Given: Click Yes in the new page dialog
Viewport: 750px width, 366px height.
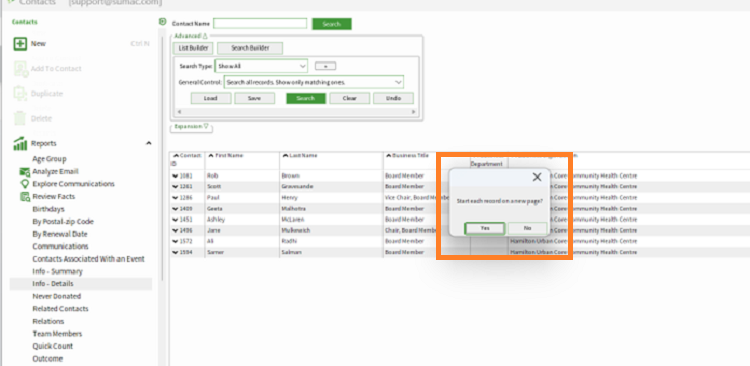Looking at the screenshot, I should click(x=485, y=228).
